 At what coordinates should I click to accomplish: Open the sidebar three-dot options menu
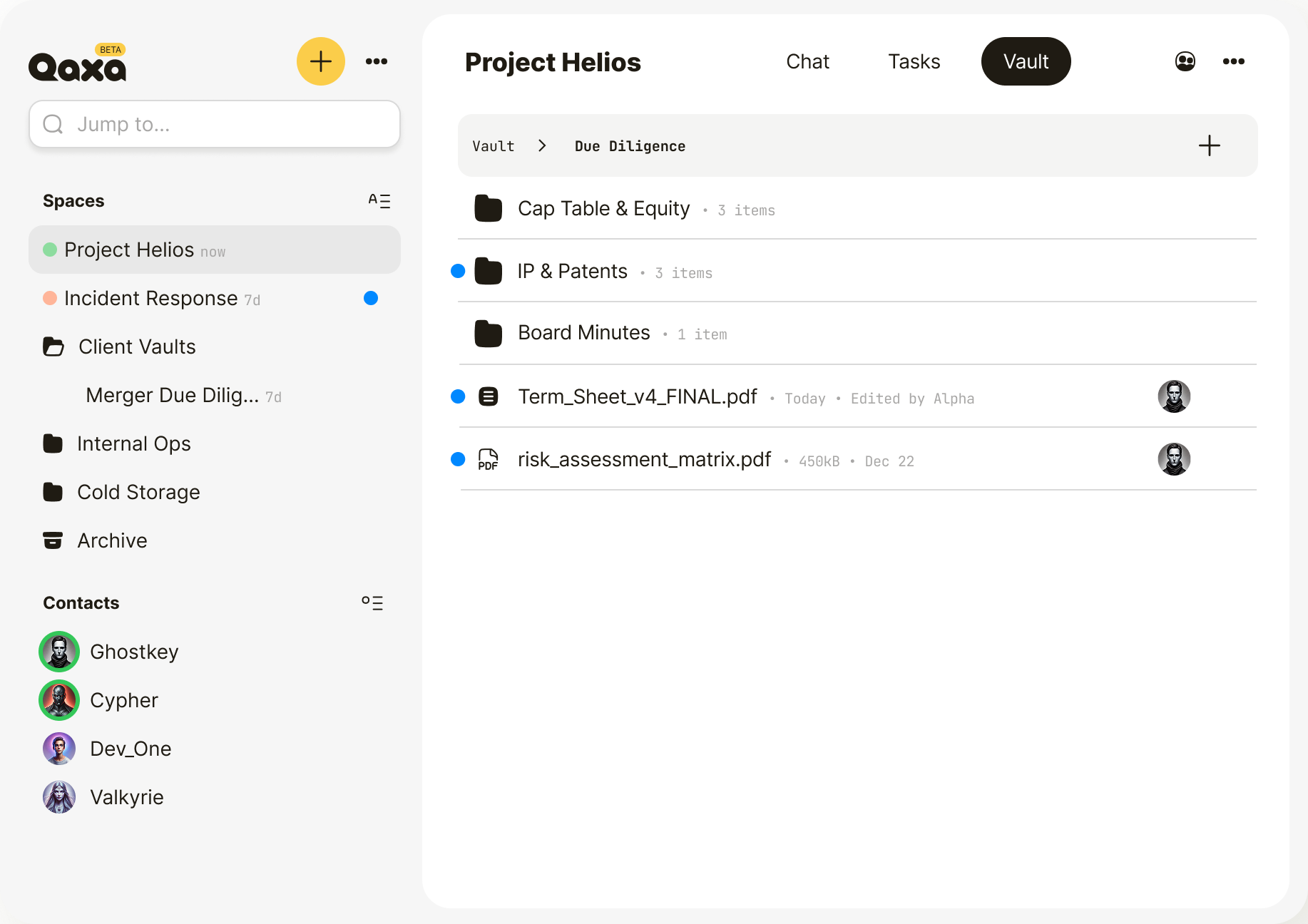click(x=377, y=61)
